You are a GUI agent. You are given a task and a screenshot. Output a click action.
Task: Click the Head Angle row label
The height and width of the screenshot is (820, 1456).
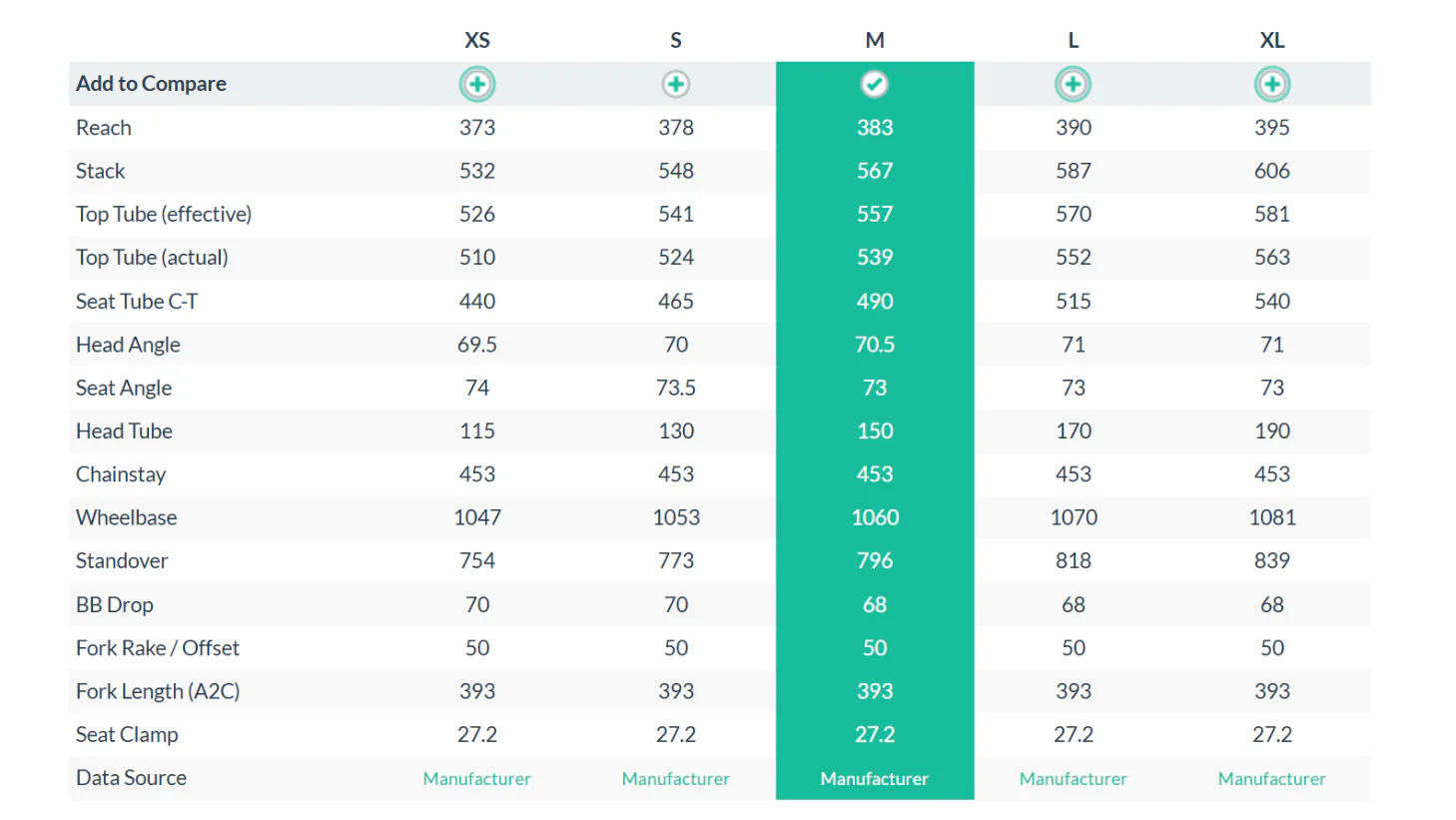(128, 345)
